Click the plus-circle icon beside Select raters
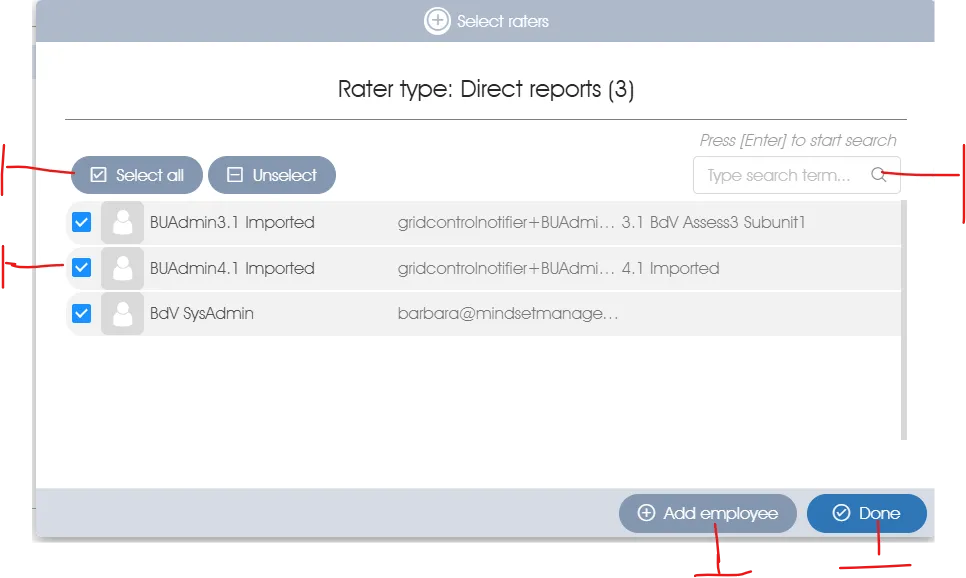Viewport: 966px width, 578px height. tap(437, 21)
